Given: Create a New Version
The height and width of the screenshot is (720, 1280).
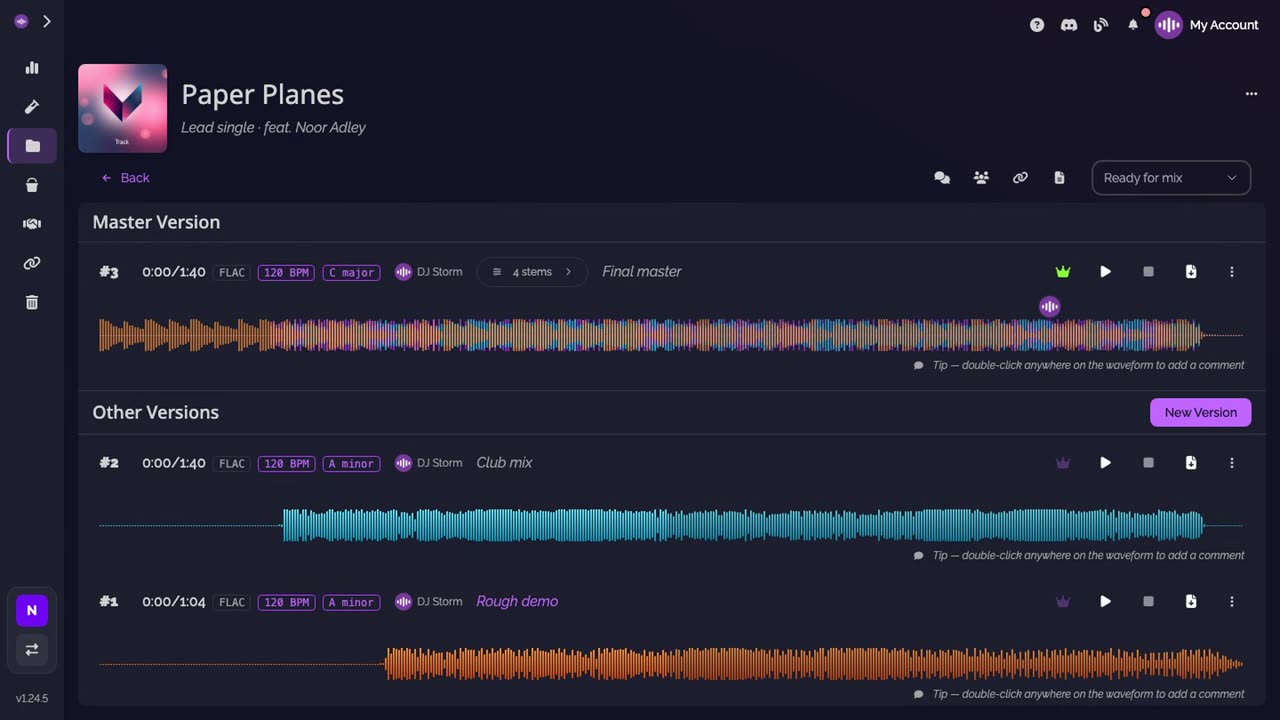Looking at the screenshot, I should 1200,412.
